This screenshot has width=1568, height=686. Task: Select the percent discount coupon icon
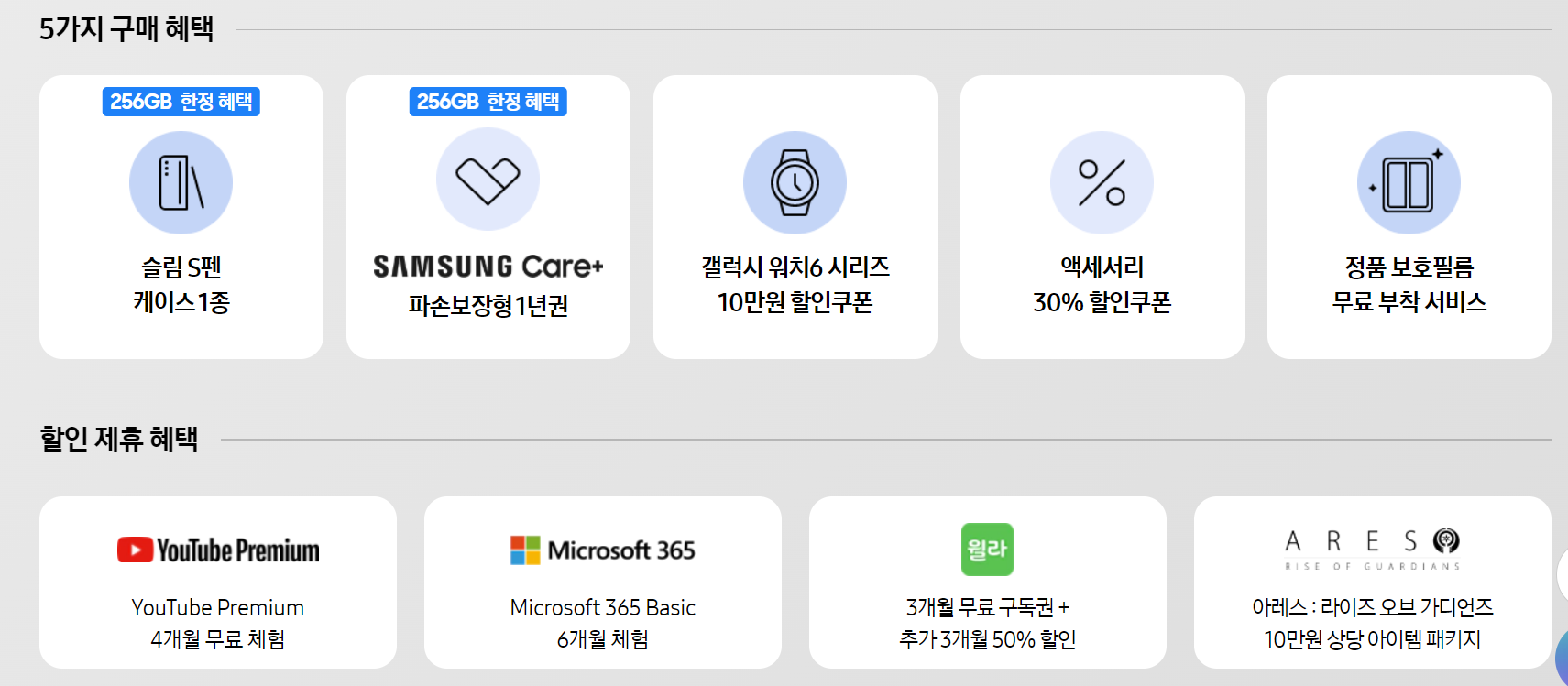pyautogui.click(x=1102, y=182)
